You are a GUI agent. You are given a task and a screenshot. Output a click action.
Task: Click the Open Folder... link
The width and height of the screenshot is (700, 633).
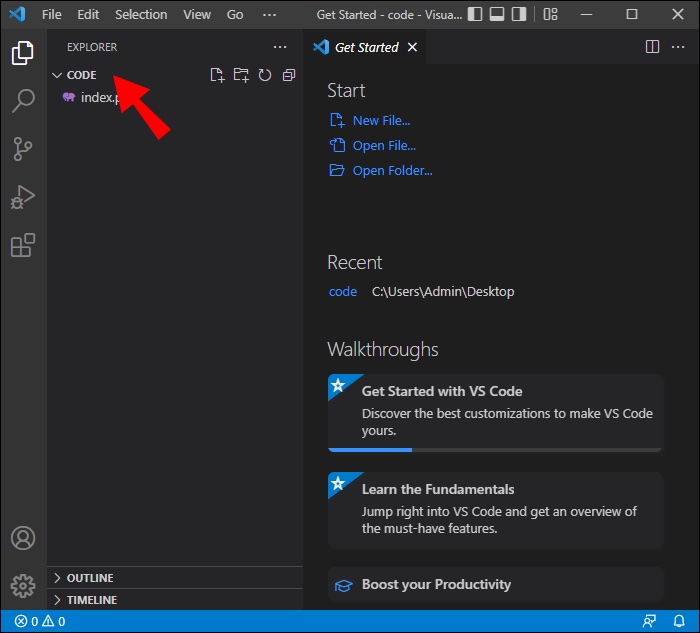coord(392,170)
